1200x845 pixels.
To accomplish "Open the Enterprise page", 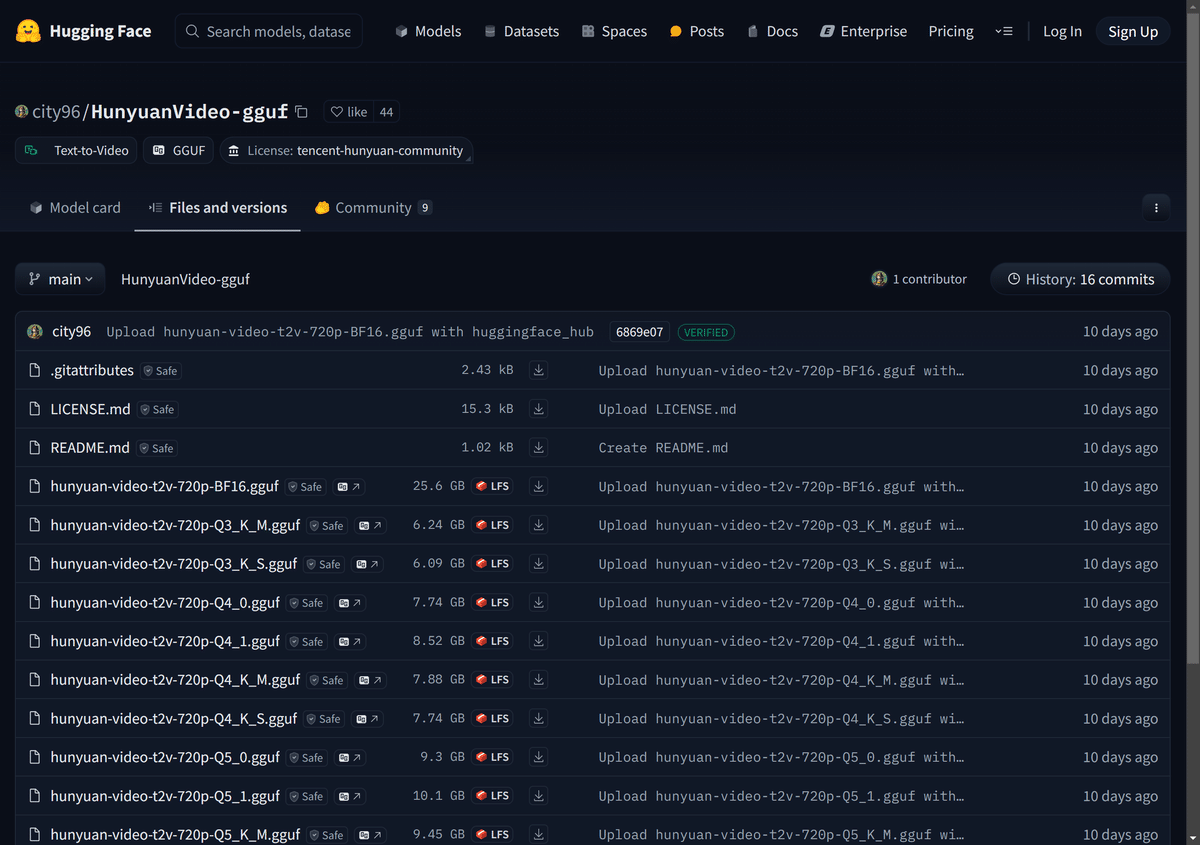I will (863, 31).
